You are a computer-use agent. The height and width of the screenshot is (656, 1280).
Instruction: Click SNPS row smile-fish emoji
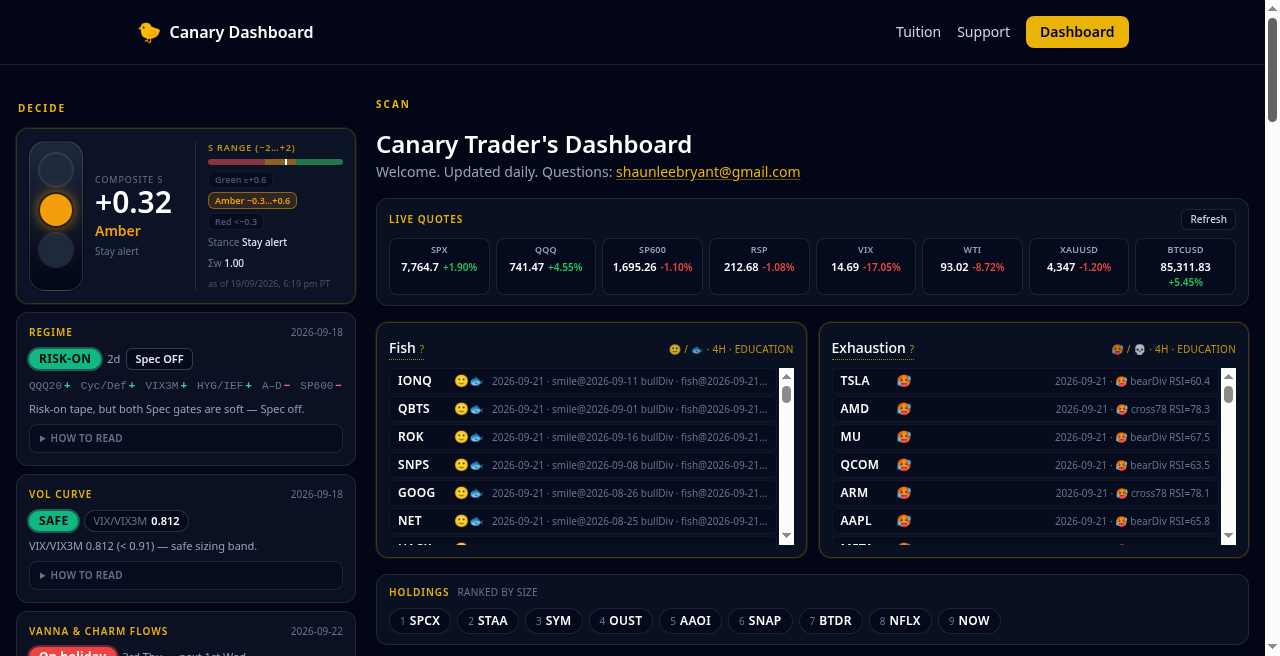click(x=469, y=465)
